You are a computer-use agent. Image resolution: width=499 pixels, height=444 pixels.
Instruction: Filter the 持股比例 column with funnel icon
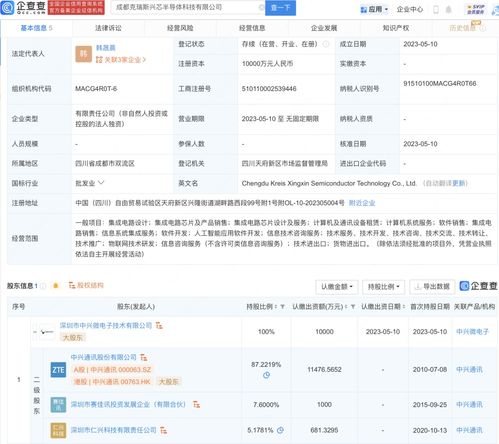(282, 307)
